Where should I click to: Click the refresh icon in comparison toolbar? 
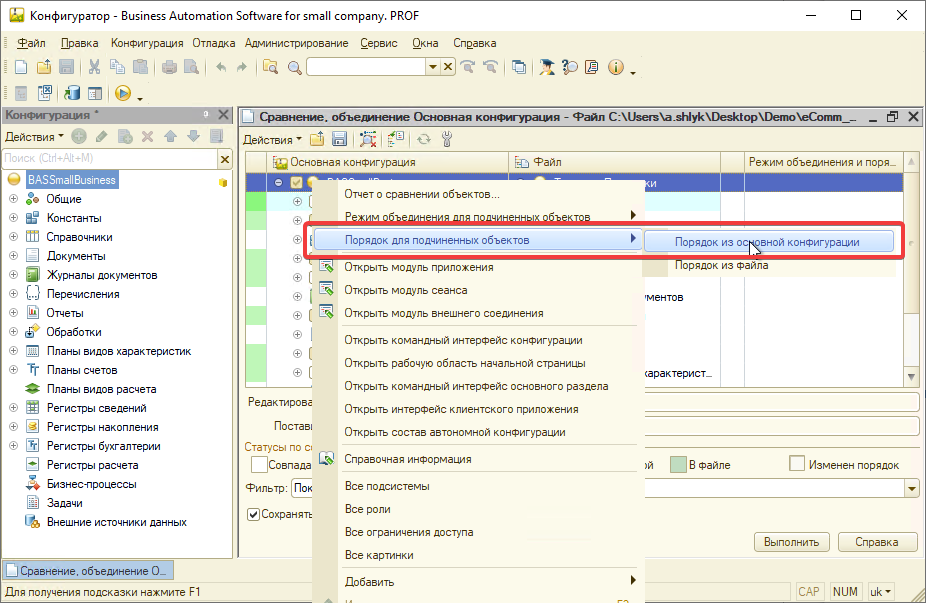[x=424, y=139]
